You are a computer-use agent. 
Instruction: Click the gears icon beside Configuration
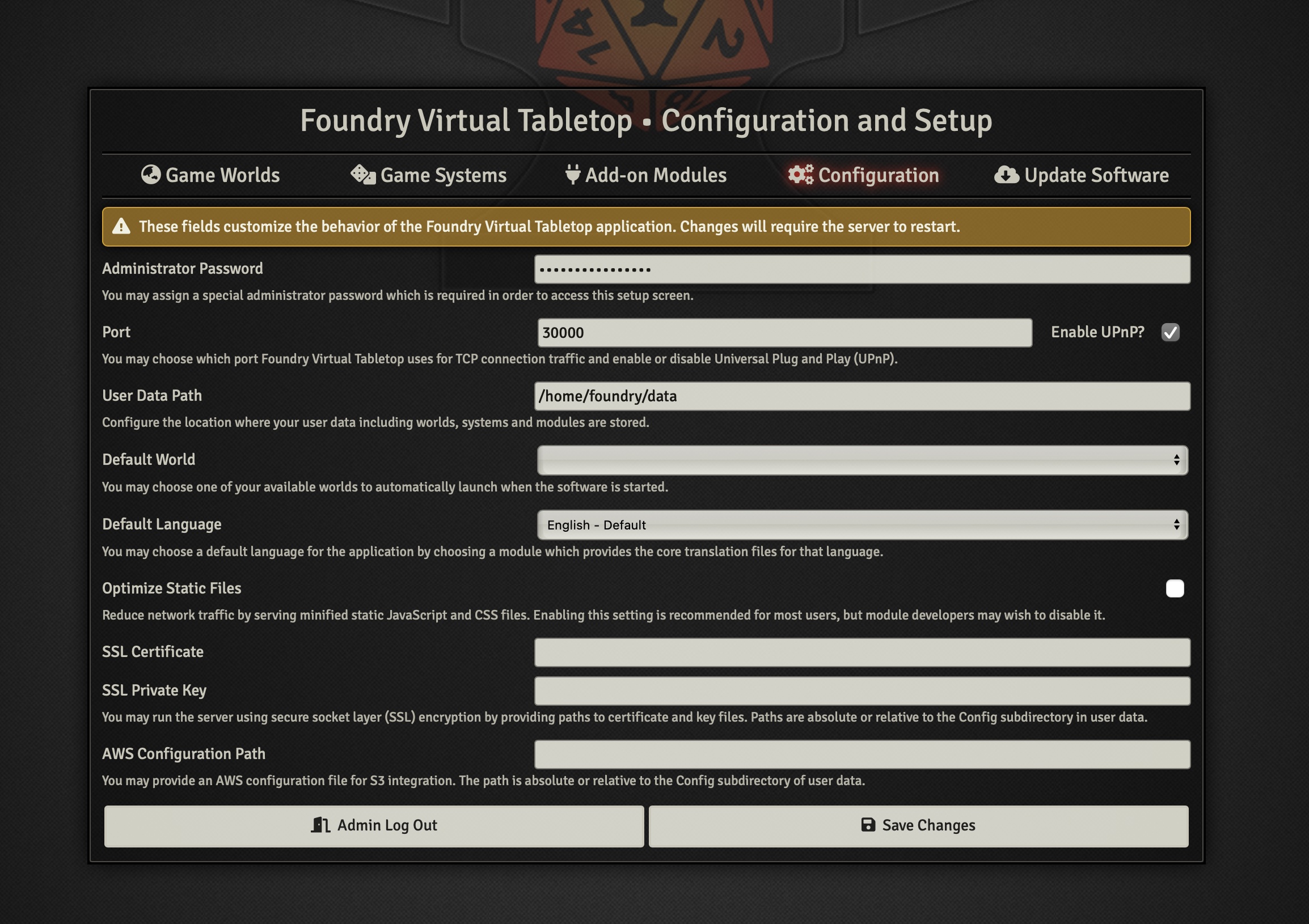(800, 175)
